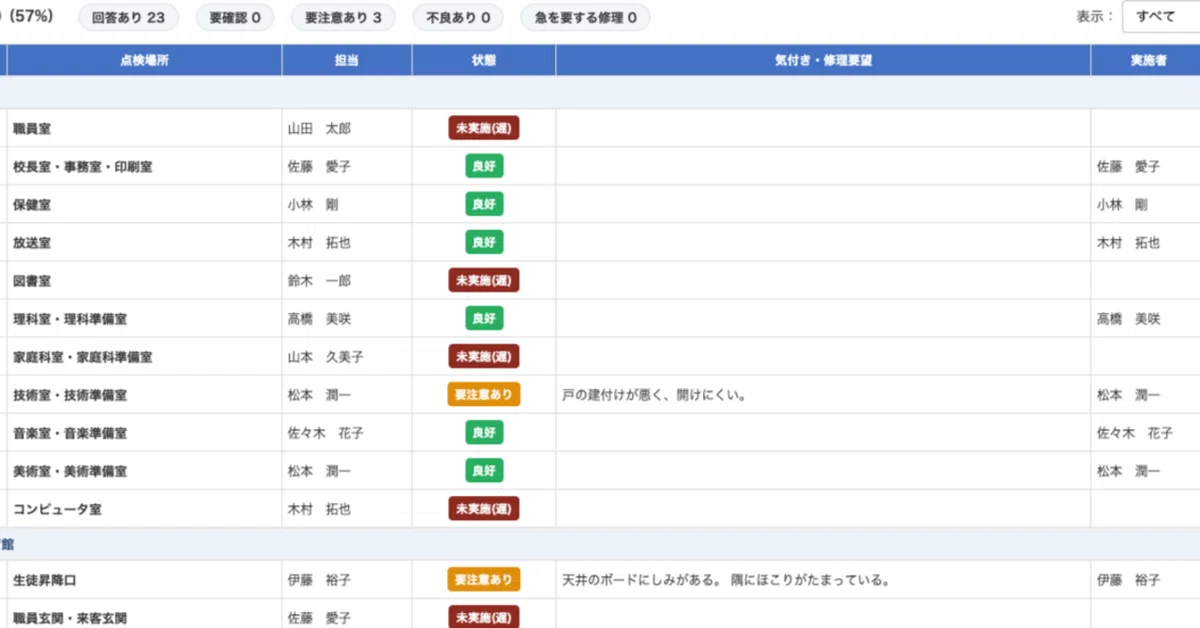This screenshot has height=628, width=1200.
Task: Click 良好 badge in 校長室 row
Action: pyautogui.click(x=484, y=166)
